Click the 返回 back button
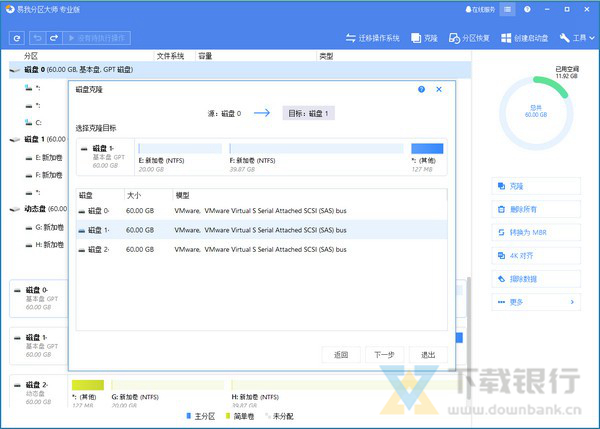The image size is (600, 429). coord(341,355)
